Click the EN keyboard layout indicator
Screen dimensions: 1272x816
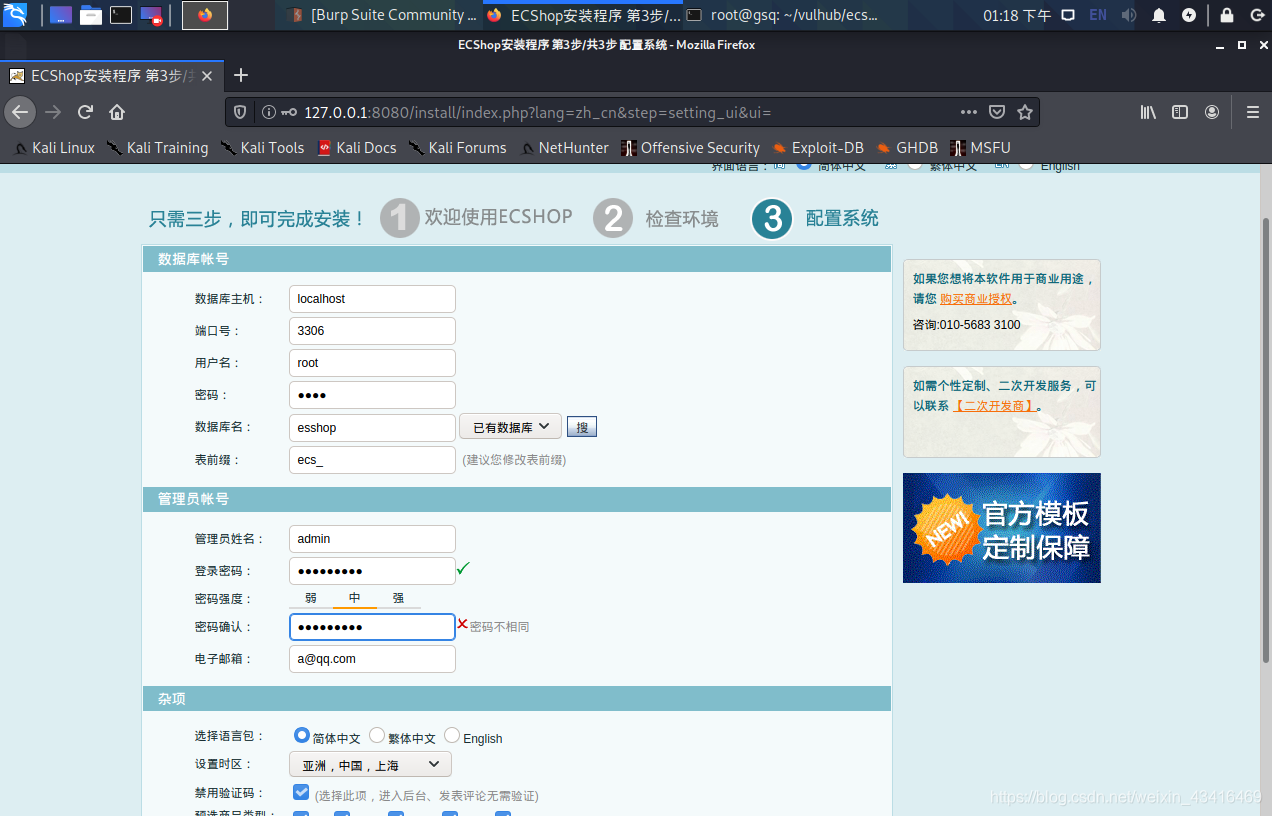(1098, 15)
